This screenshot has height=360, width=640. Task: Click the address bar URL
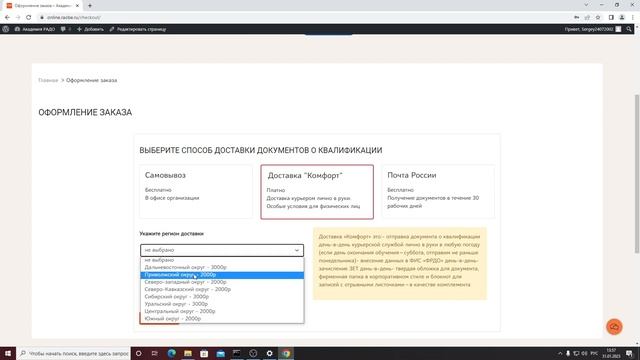point(74,18)
